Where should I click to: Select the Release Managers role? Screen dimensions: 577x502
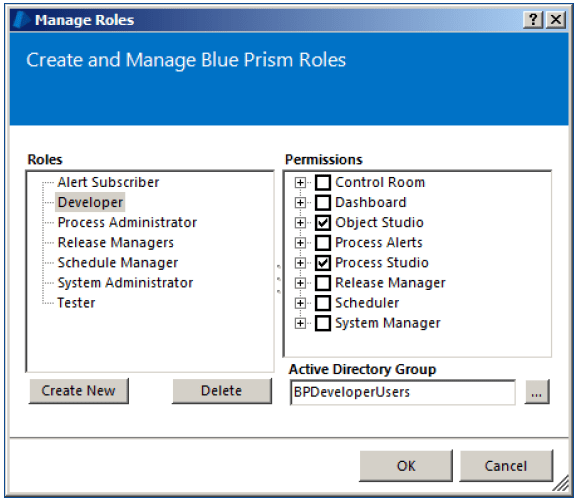[116, 243]
